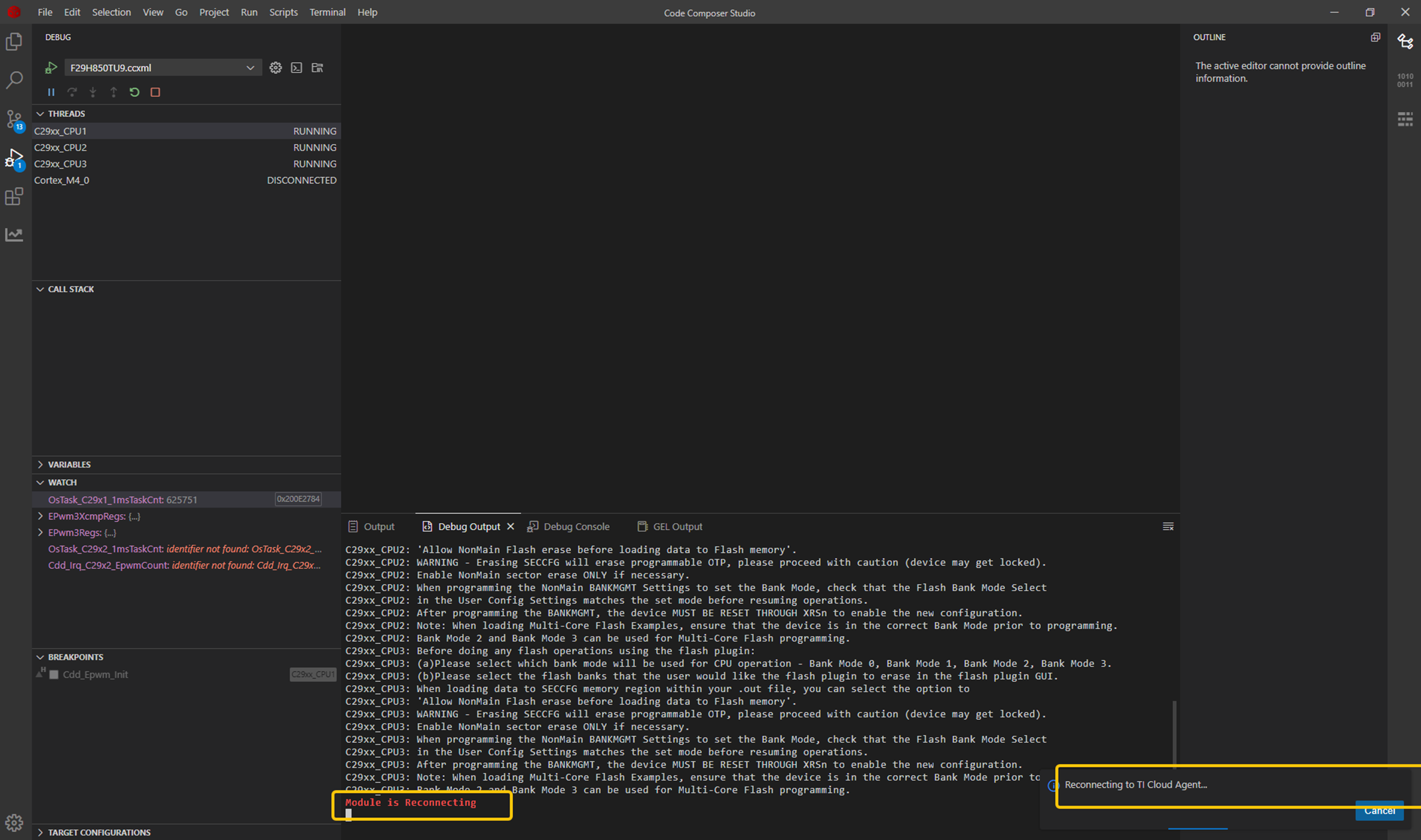Select the Cortex_M4_0 disconnected thread
This screenshot has height=840, width=1421.
tap(186, 180)
